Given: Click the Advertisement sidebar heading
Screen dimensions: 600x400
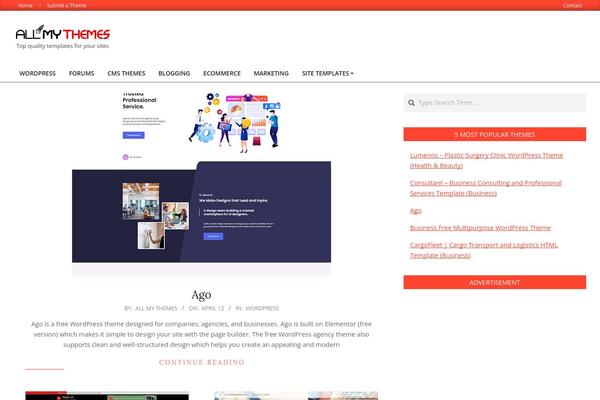Looking at the screenshot, I should pos(494,282).
